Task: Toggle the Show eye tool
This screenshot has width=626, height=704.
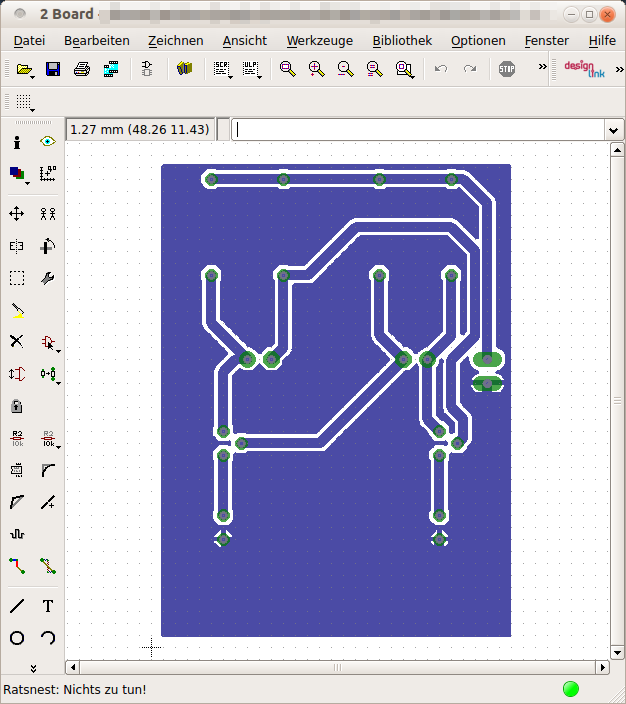Action: [x=48, y=142]
